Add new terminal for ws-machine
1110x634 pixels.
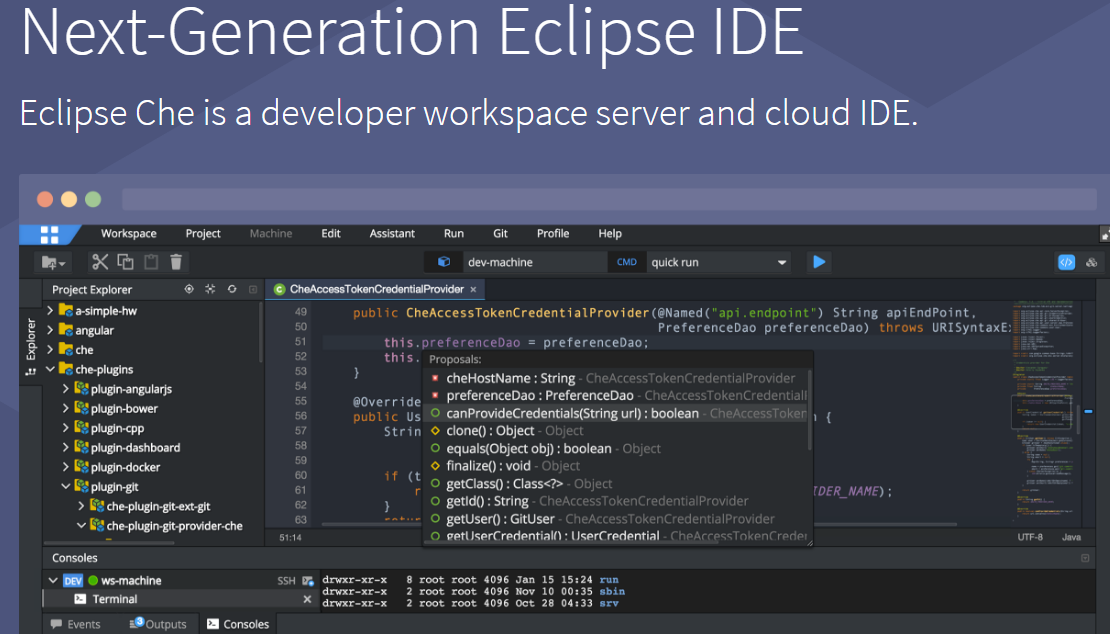[308, 580]
